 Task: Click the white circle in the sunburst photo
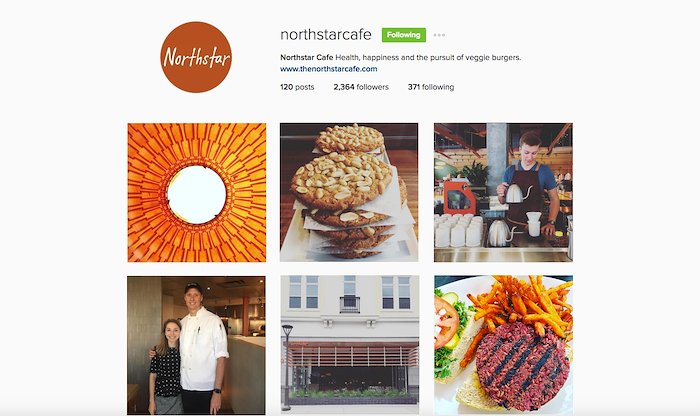[197, 195]
